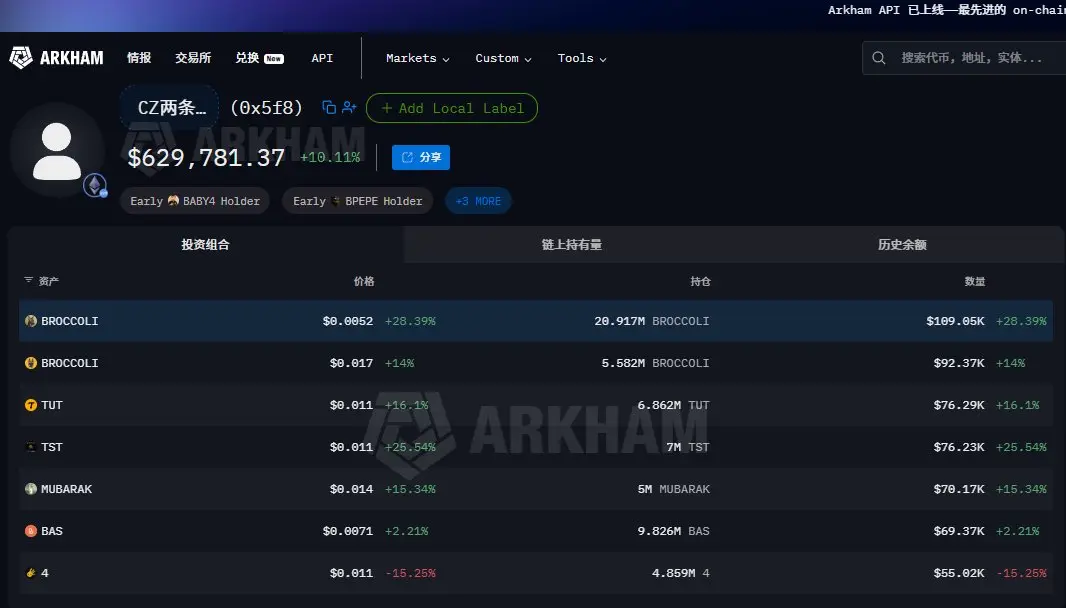Image resolution: width=1066 pixels, height=608 pixels.
Task: Click the Add Local Label button
Action: click(452, 108)
